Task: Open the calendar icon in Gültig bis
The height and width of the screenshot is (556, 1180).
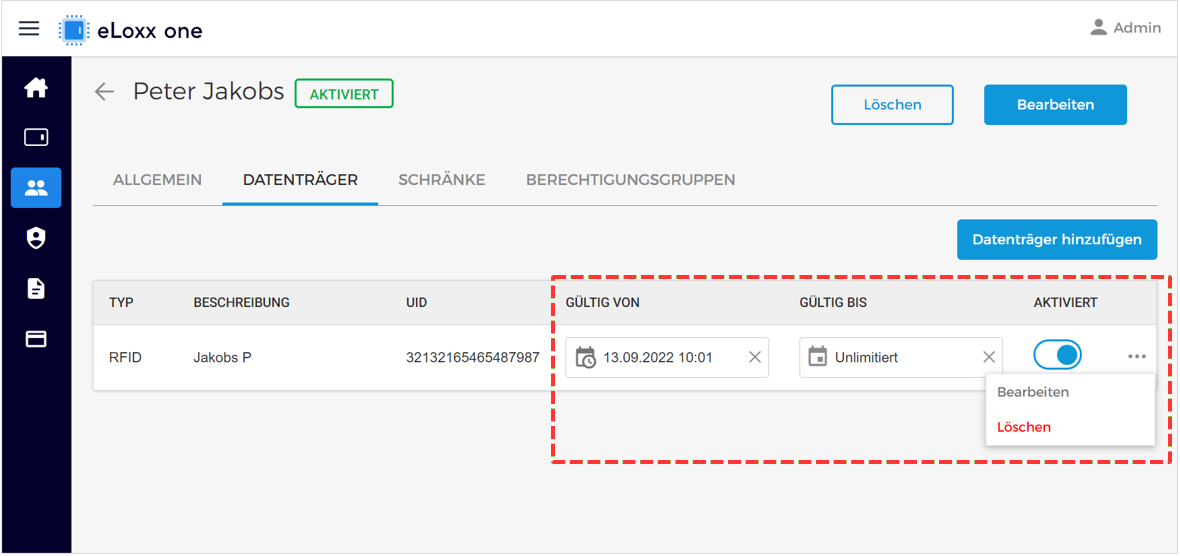Action: point(817,357)
